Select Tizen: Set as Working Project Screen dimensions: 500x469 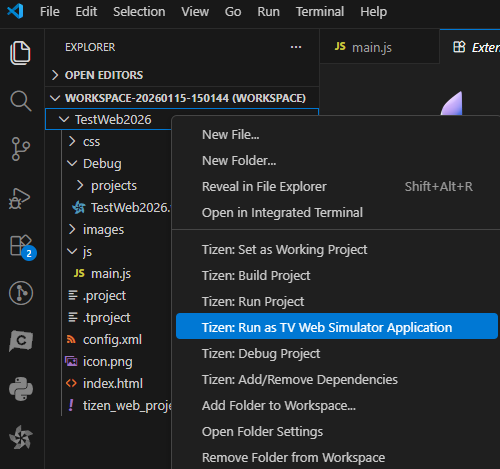pyautogui.click(x=337, y=250)
